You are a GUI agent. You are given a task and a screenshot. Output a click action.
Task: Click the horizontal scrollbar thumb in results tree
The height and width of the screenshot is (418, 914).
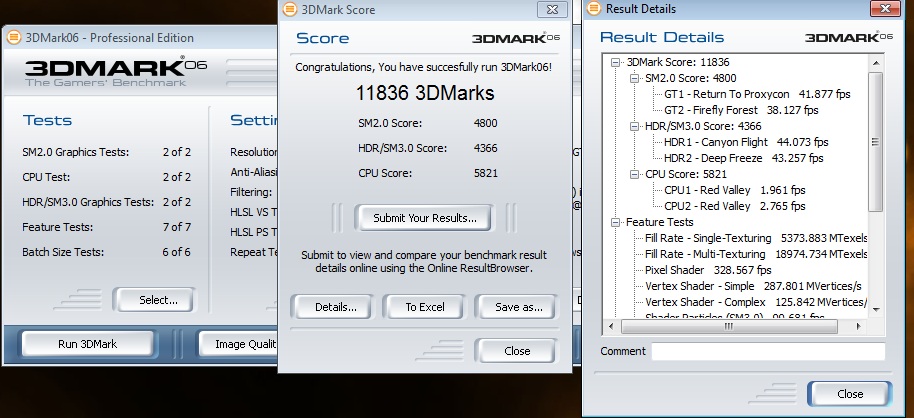(729, 326)
